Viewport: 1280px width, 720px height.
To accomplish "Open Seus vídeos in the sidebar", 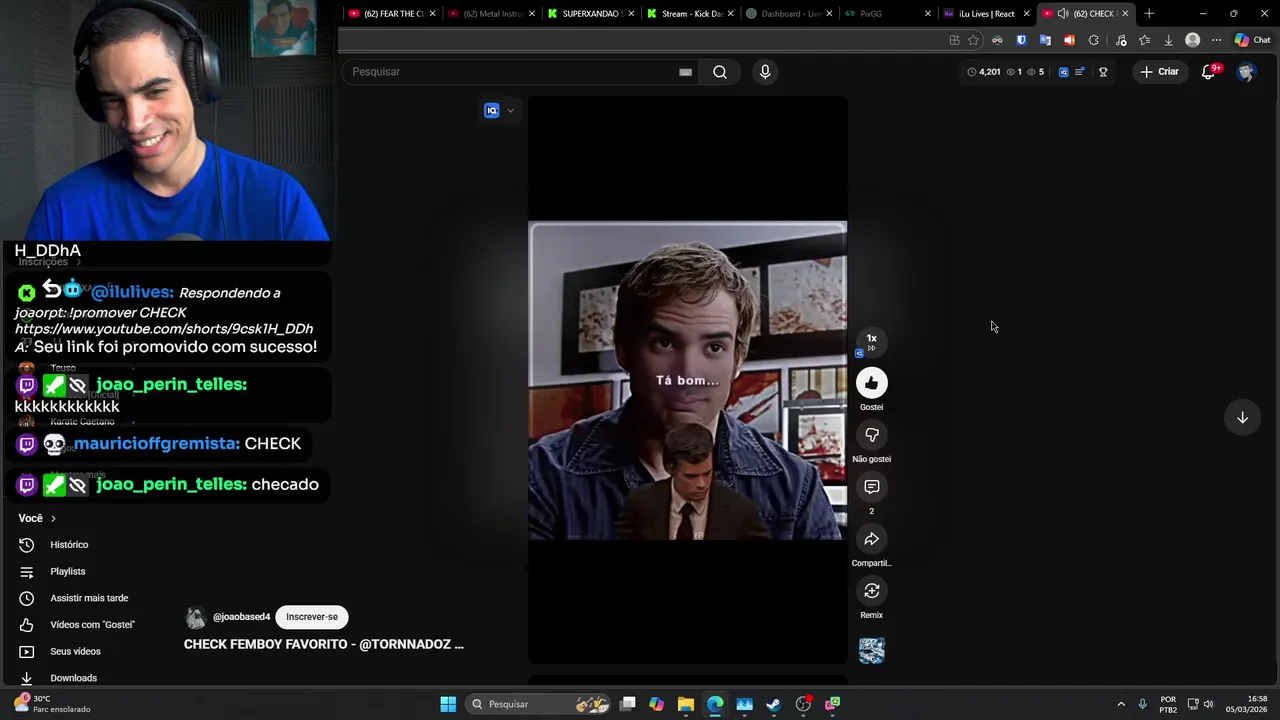I will [x=75, y=652].
